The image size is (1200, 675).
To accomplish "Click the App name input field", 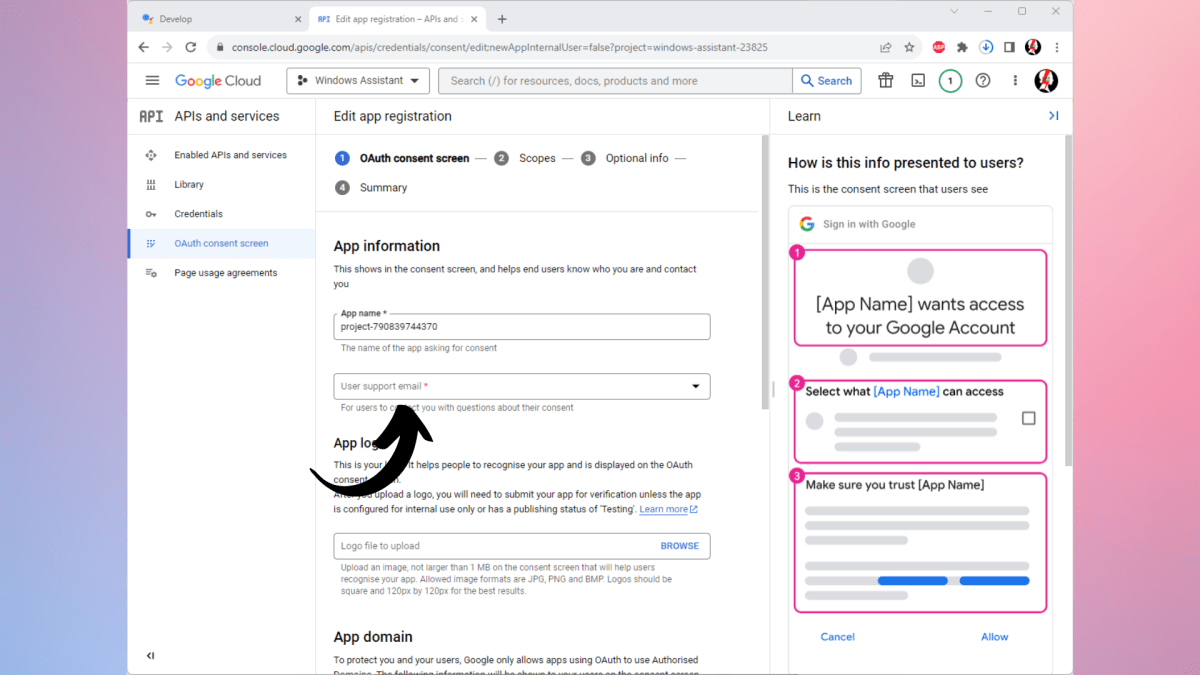I will pos(522,326).
